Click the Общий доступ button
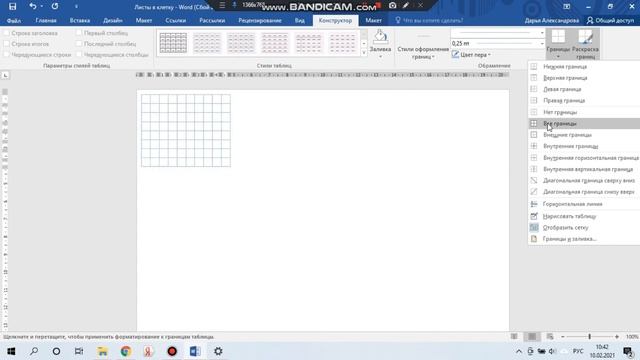The image size is (640, 360). pos(610,20)
